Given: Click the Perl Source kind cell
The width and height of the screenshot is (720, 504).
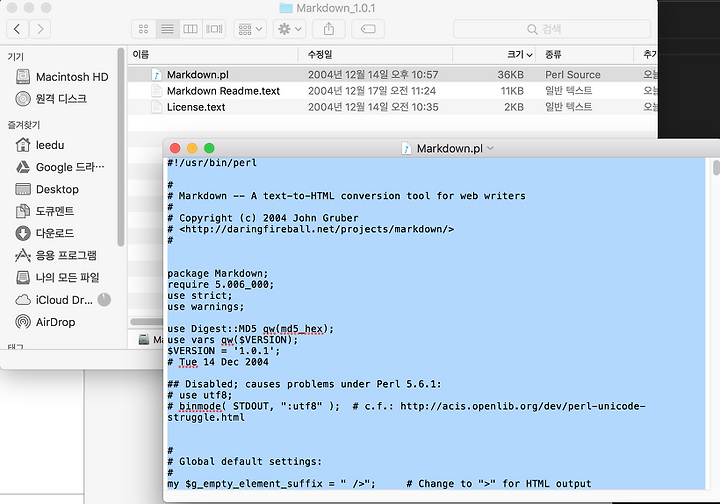Looking at the screenshot, I should click(x=573, y=74).
